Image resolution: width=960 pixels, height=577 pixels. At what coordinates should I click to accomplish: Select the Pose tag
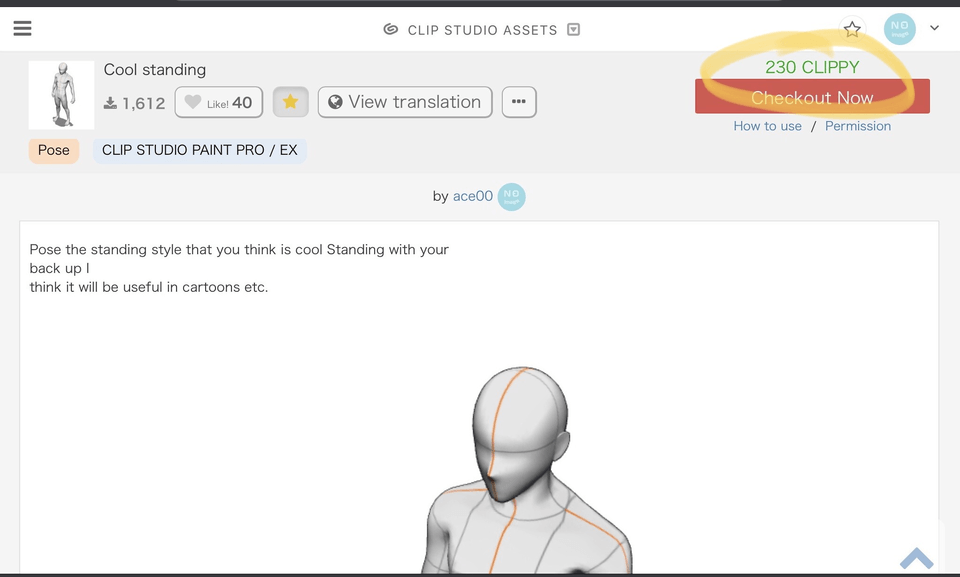[x=54, y=151]
